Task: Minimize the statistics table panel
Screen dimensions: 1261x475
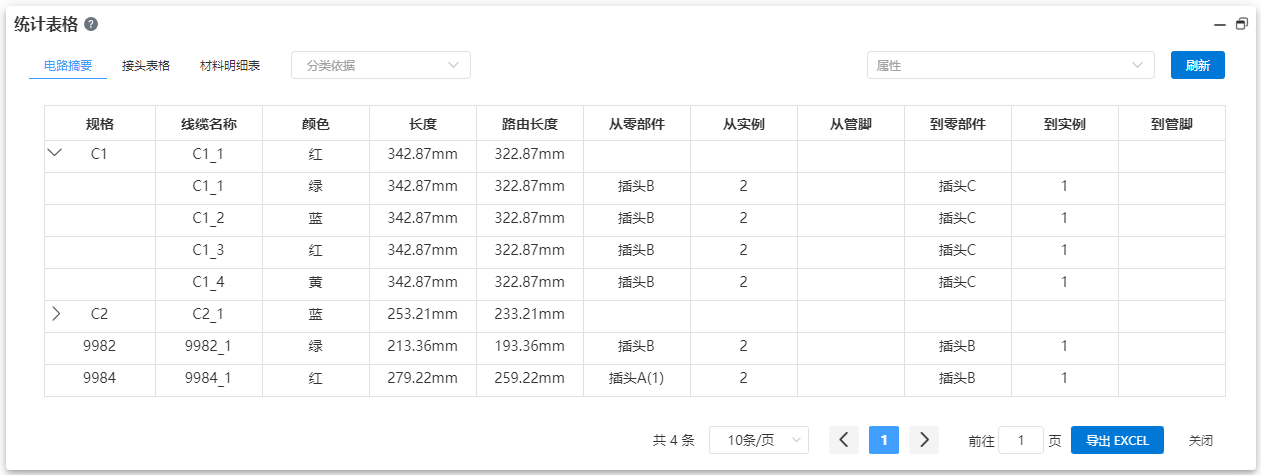Action: [1220, 25]
